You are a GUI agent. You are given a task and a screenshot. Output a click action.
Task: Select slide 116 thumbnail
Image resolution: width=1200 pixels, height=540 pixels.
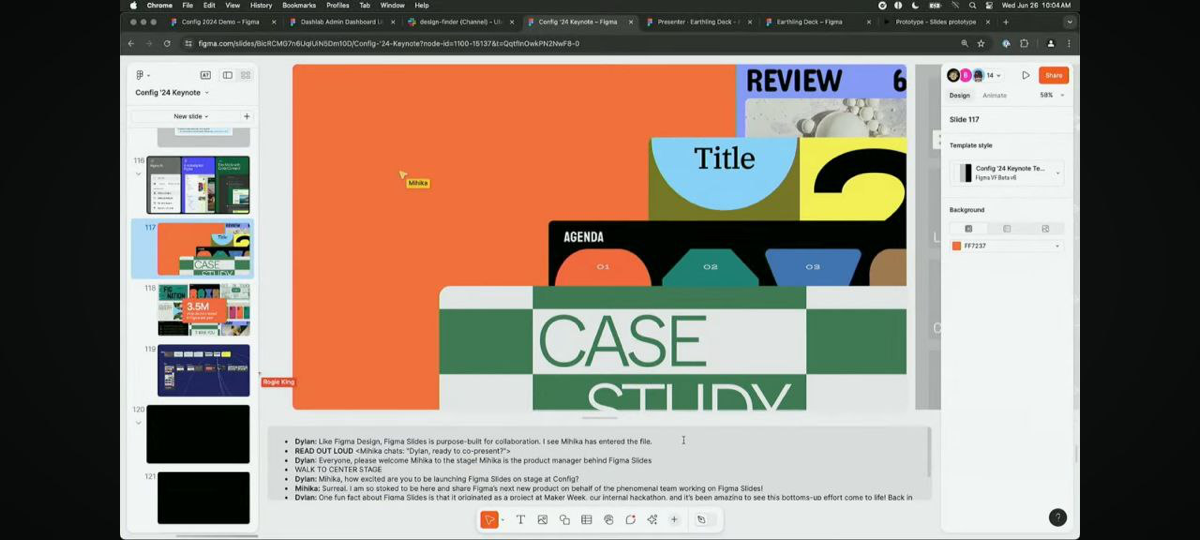(x=198, y=185)
